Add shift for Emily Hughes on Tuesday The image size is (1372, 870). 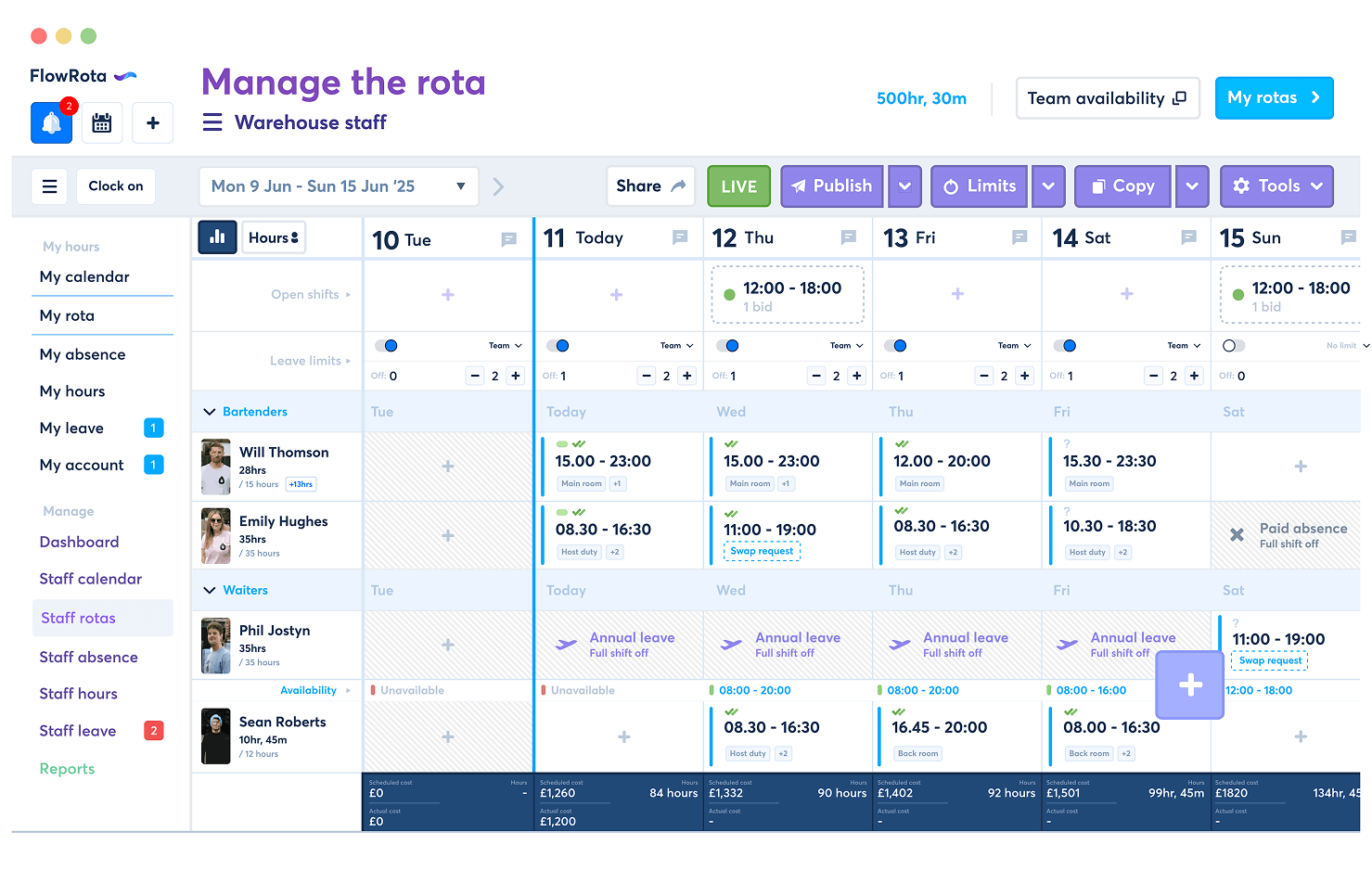(448, 536)
